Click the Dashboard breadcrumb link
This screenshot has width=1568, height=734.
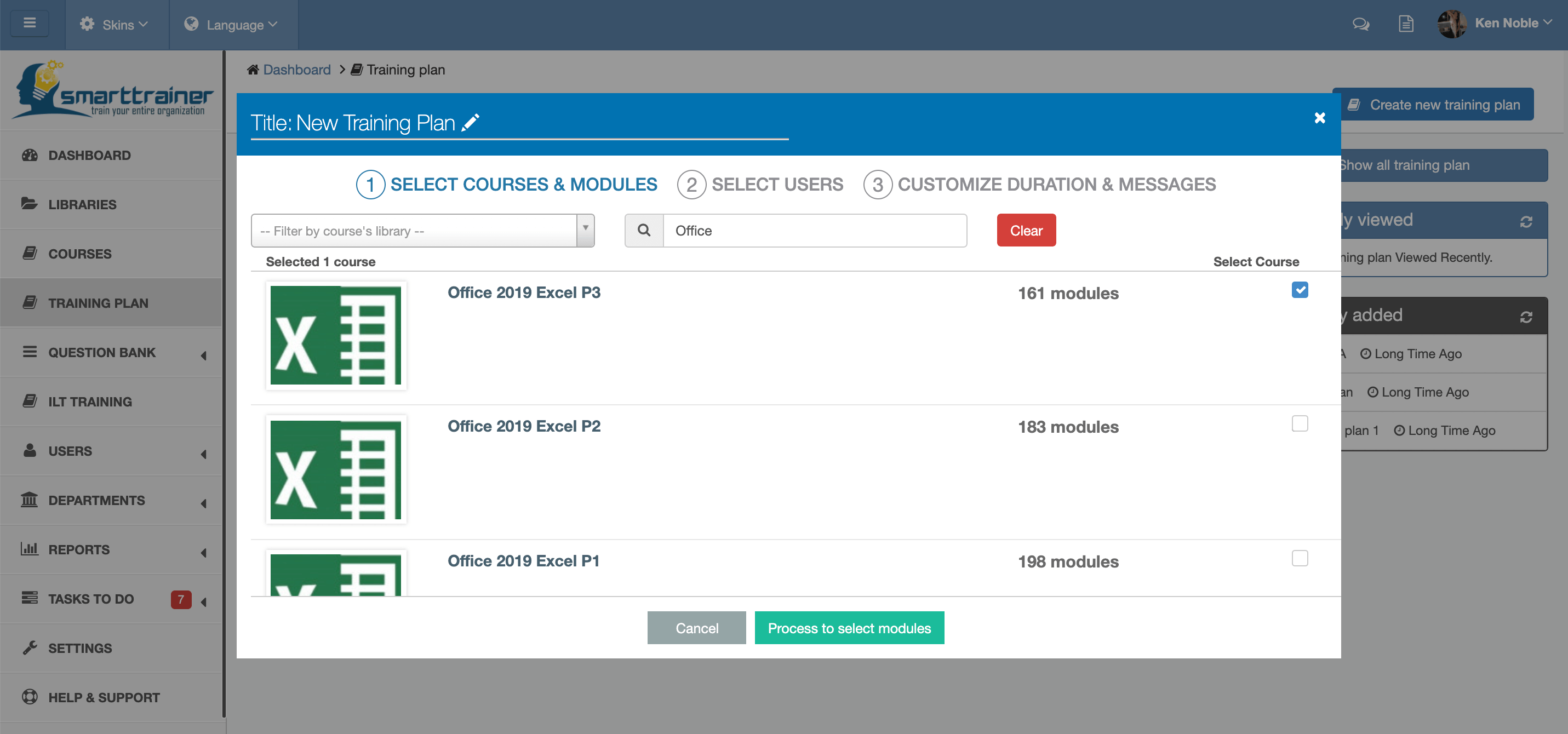pyautogui.click(x=297, y=70)
